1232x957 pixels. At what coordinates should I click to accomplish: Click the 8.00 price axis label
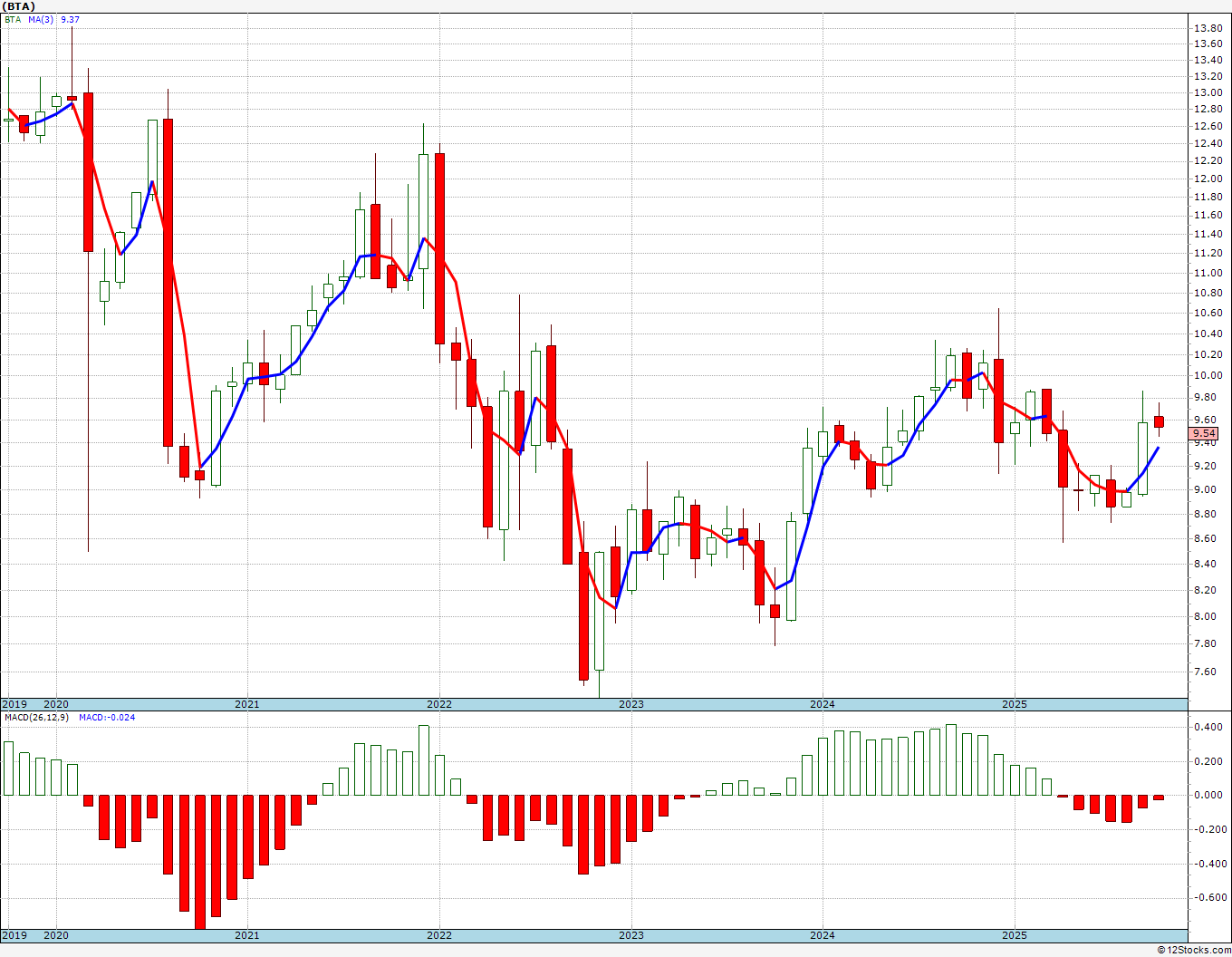pyautogui.click(x=1205, y=617)
